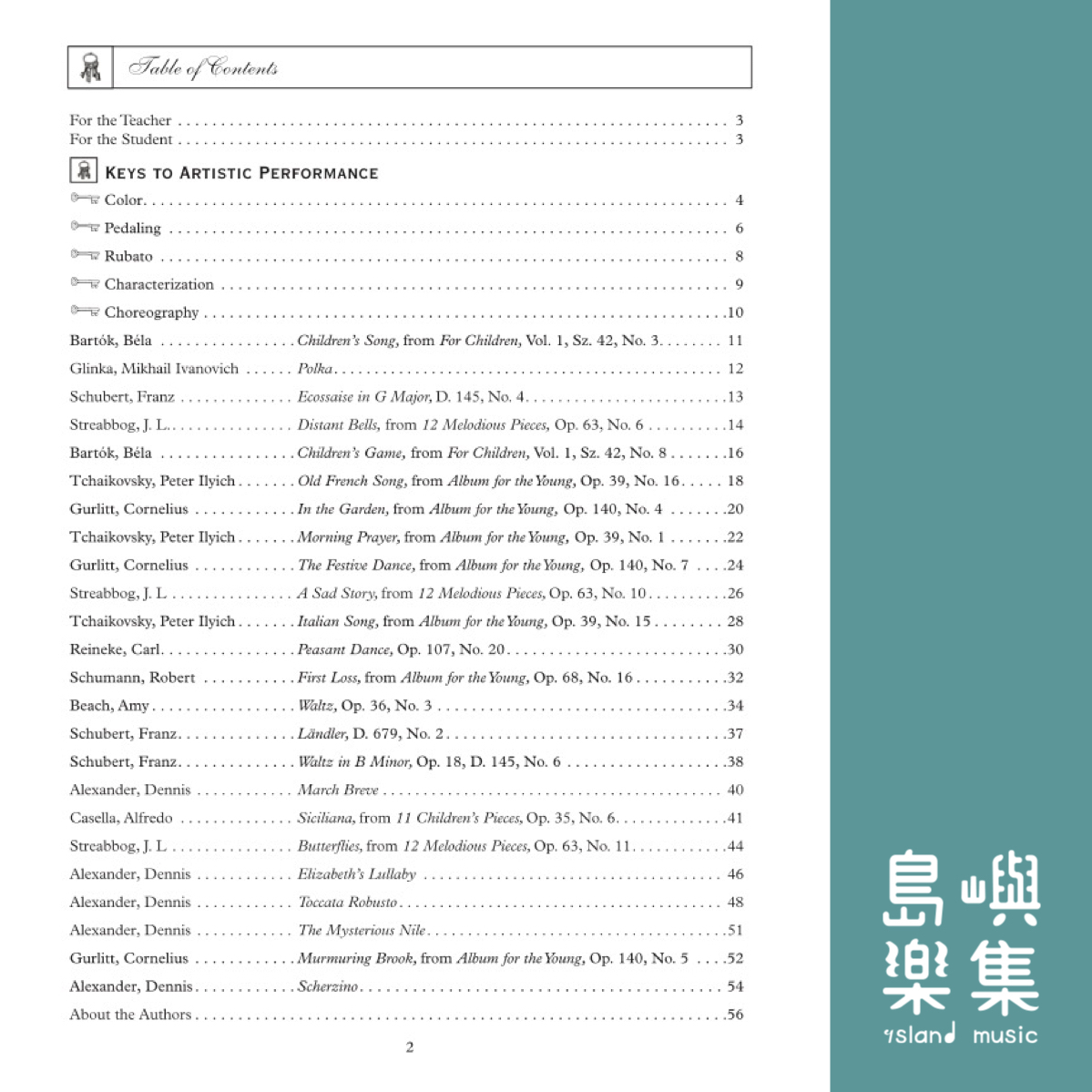Screen dimensions: 1092x1092
Task: Click the 'Table of Contents' heading text
Action: (203, 66)
